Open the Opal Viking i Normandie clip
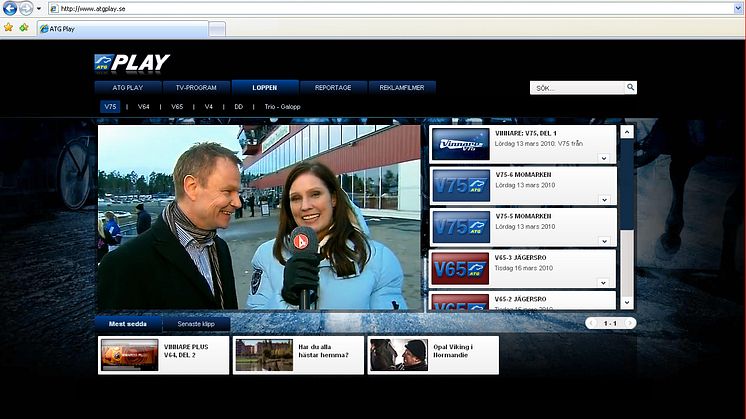This screenshot has height=419, width=746. coord(432,355)
